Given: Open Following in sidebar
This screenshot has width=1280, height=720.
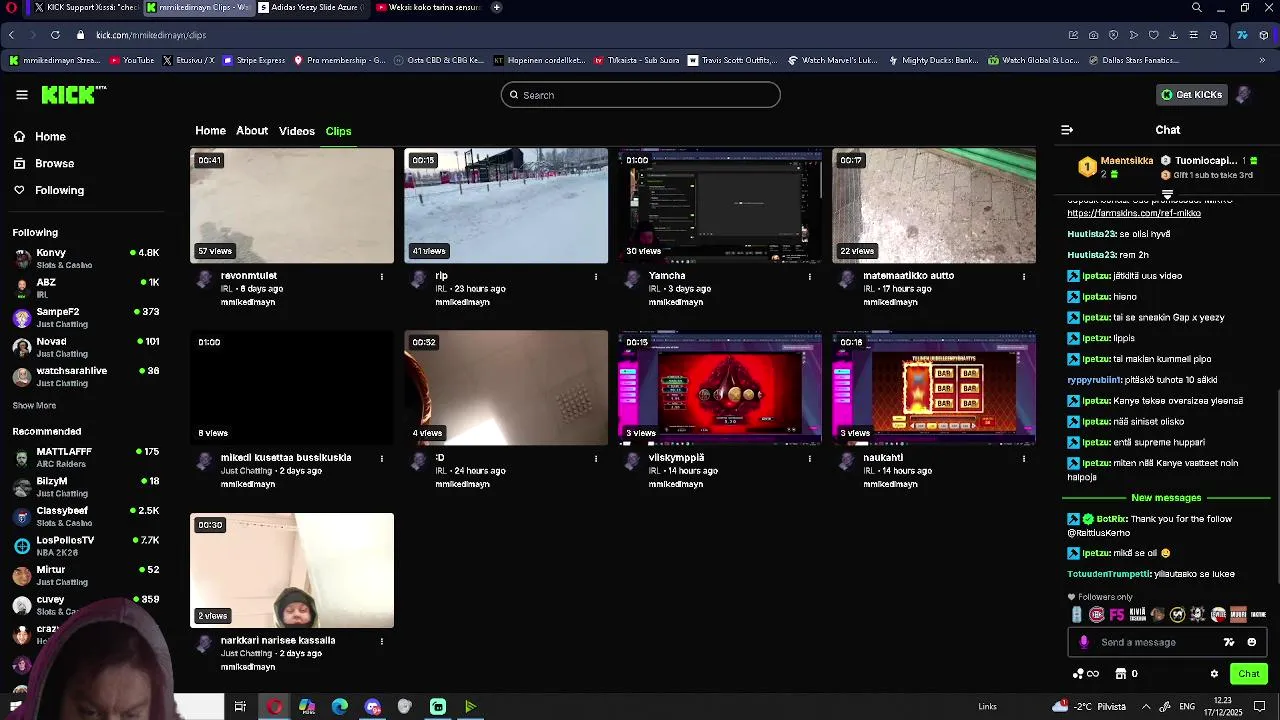Looking at the screenshot, I should (48, 191).
